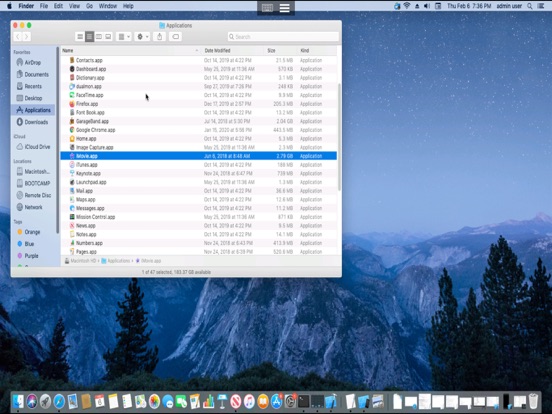Viewport: 552px width, 414px height.
Task: Open the View menu
Action: point(74,6)
